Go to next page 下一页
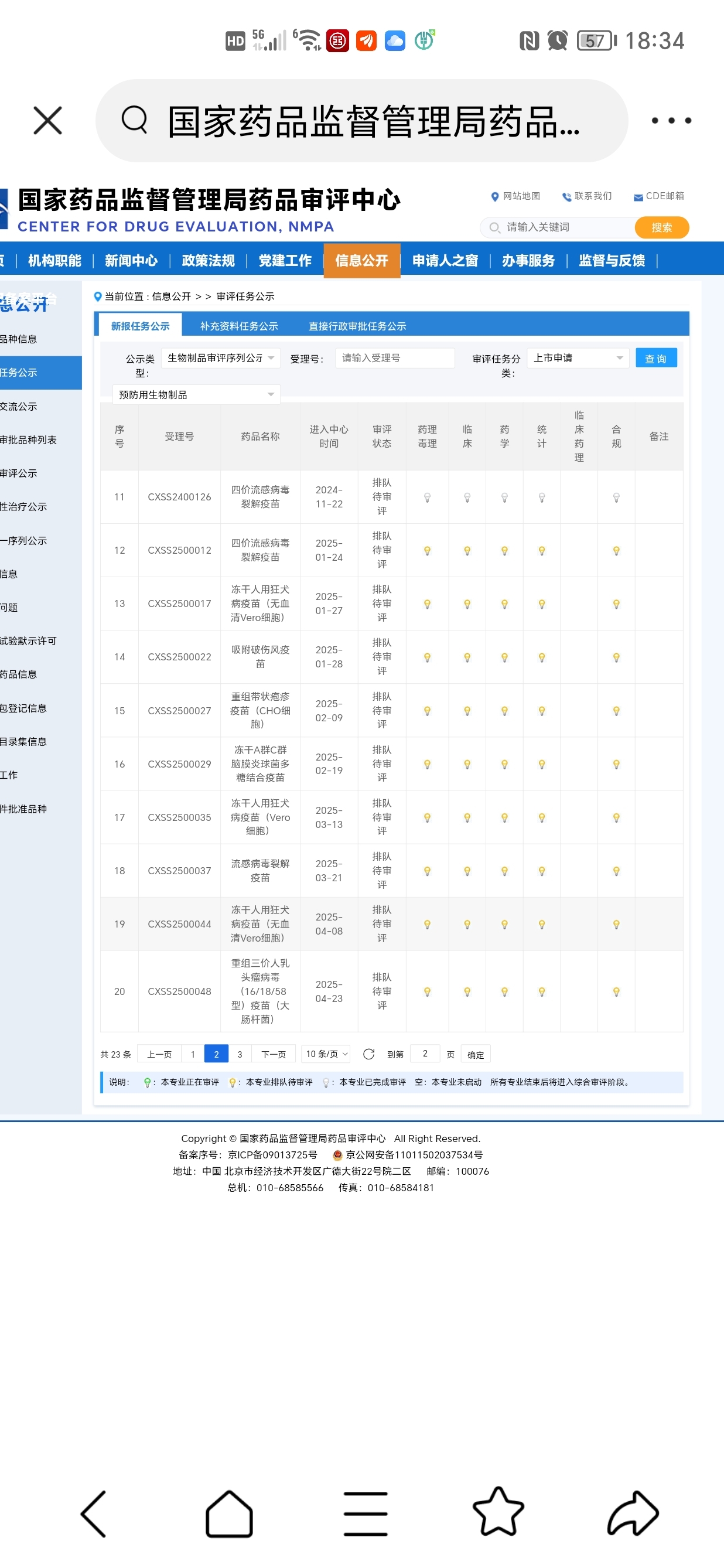Image resolution: width=724 pixels, height=1568 pixels. (x=274, y=1054)
